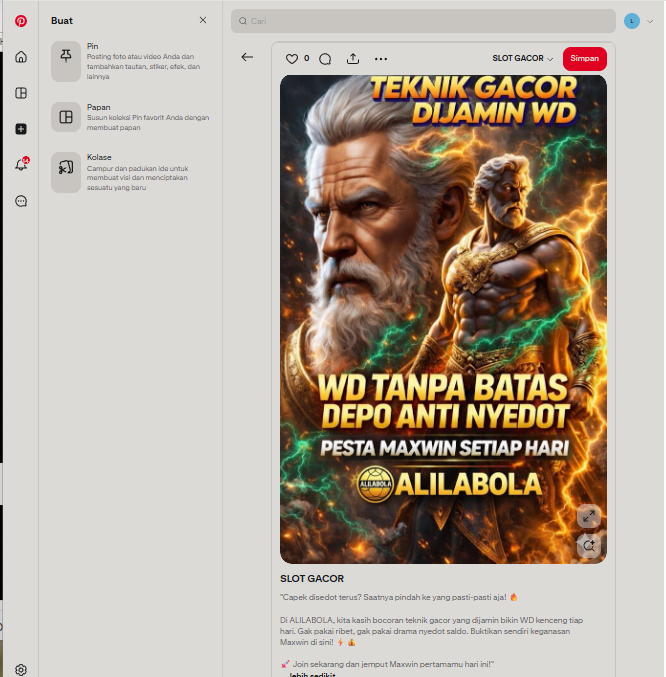Click the SLOT GACOR pin title
This screenshot has height=677, width=666.
pos(312,579)
